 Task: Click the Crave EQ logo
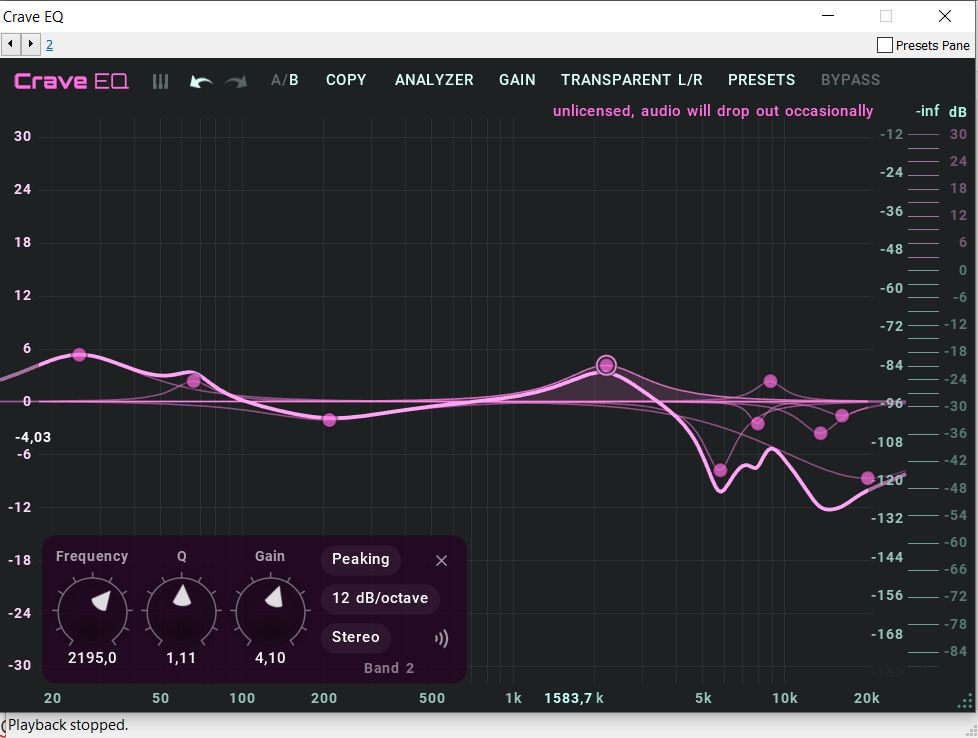[71, 81]
